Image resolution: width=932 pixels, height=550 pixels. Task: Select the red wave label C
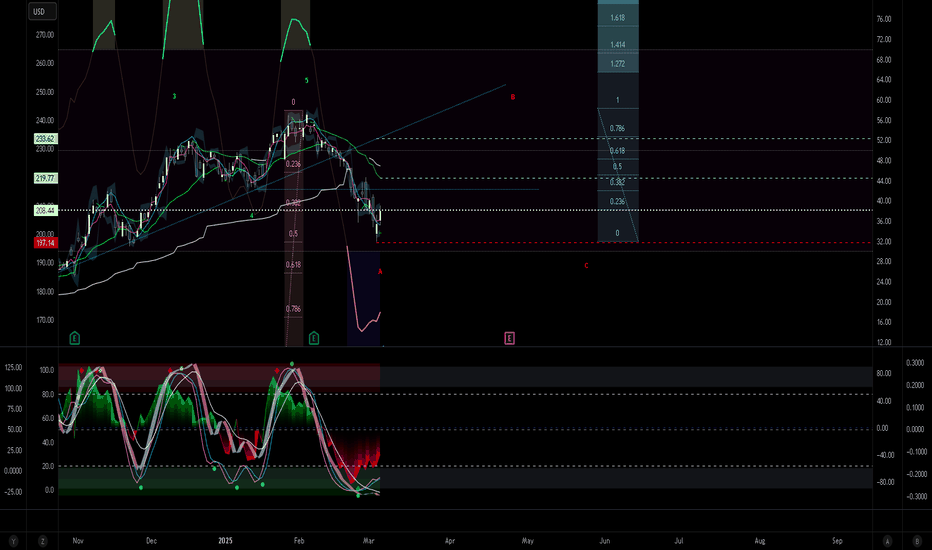click(586, 266)
